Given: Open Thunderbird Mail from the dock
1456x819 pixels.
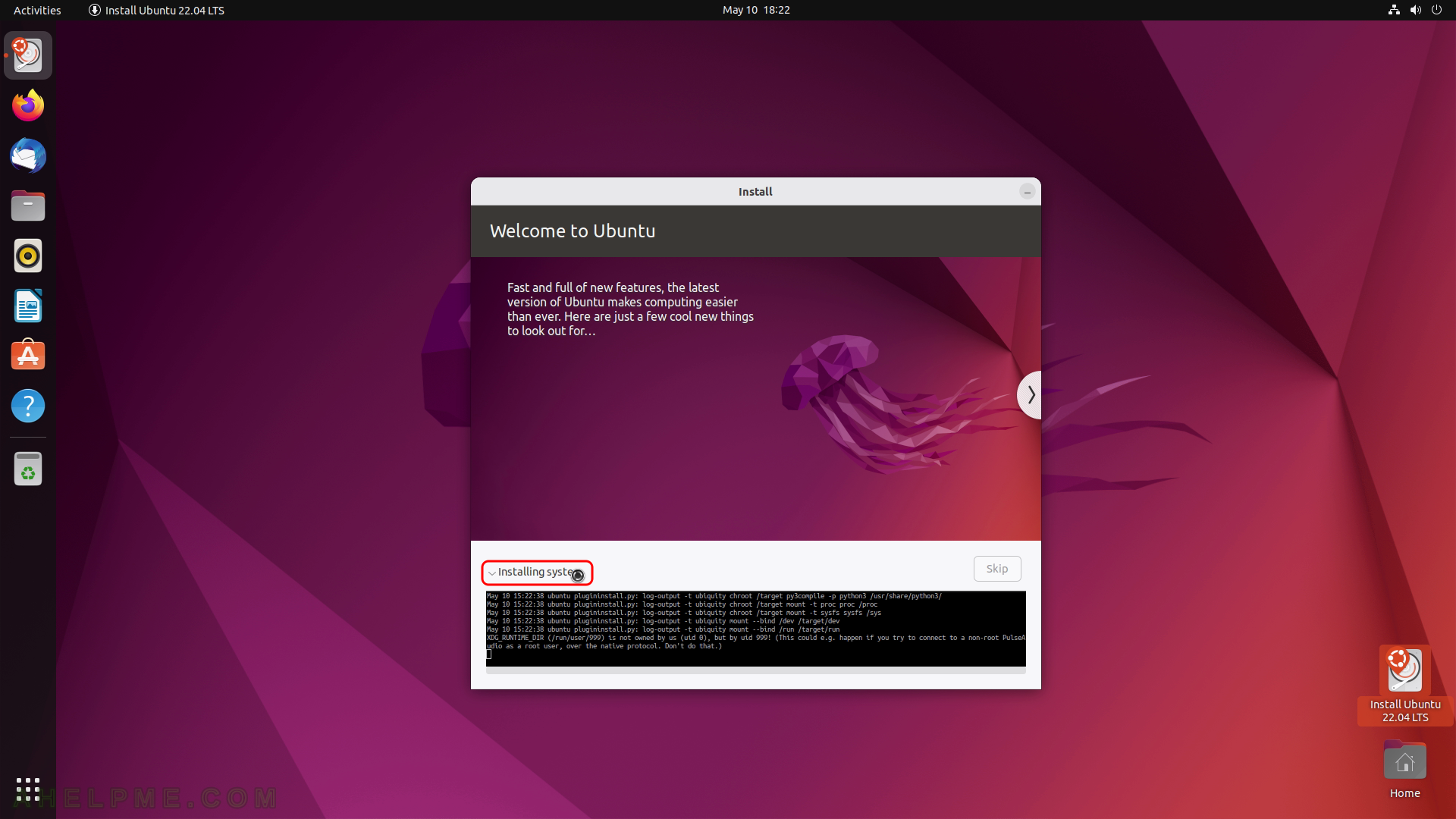Looking at the screenshot, I should (28, 155).
